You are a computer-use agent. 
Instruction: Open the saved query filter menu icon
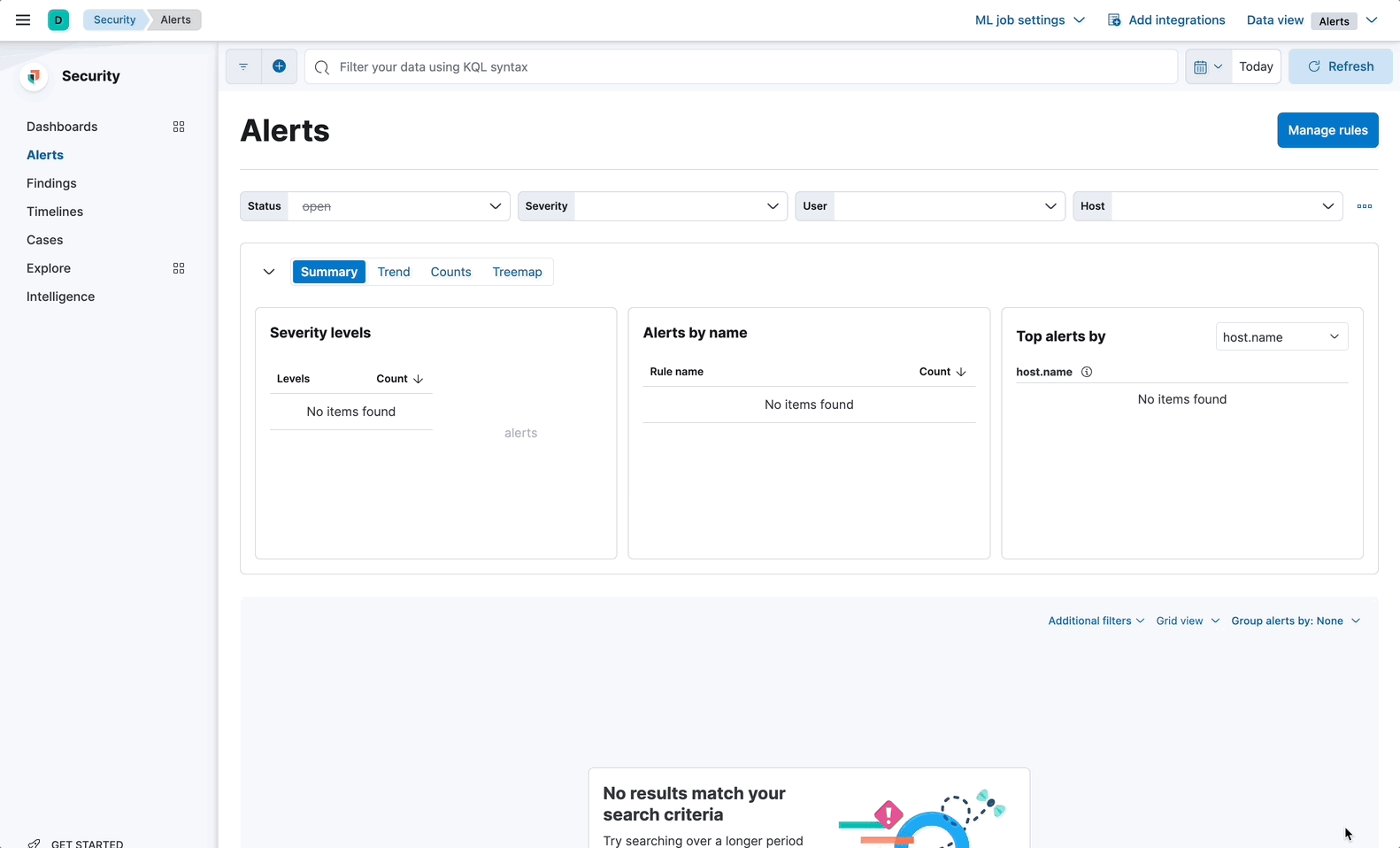[x=243, y=66]
